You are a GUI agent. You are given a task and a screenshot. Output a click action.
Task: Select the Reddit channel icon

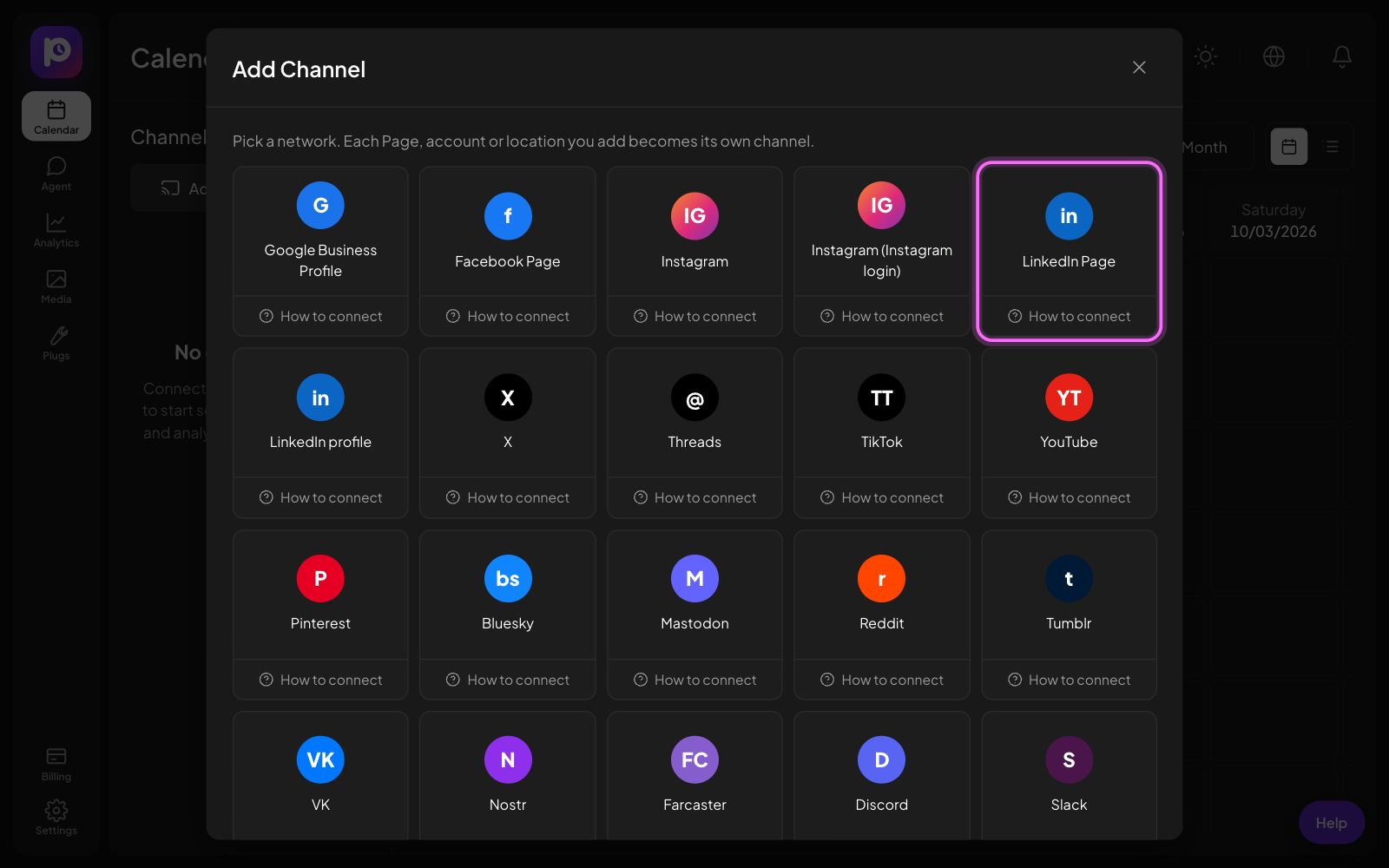pyautogui.click(x=882, y=579)
